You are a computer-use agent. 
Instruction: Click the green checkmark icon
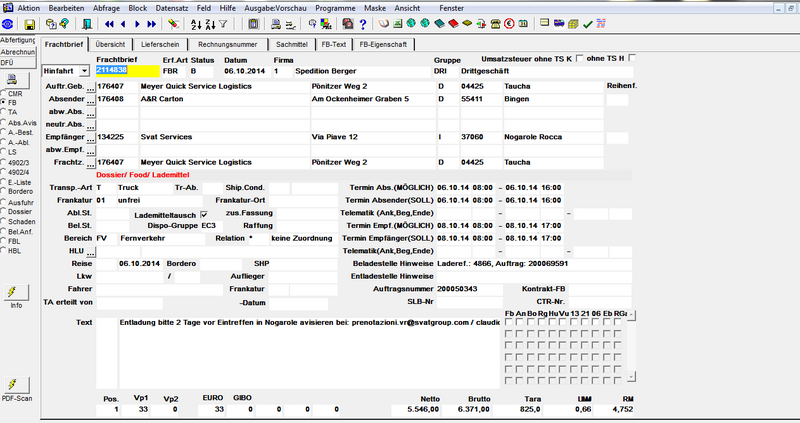(587, 24)
